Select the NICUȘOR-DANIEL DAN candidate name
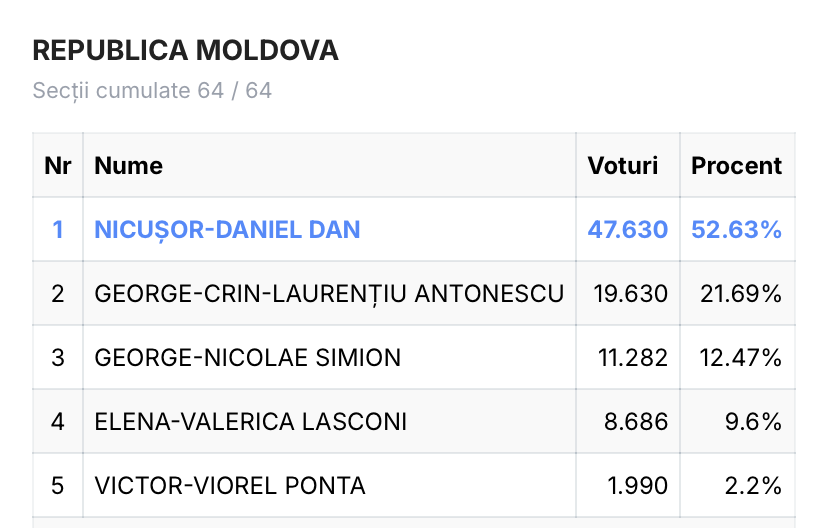 227,230
